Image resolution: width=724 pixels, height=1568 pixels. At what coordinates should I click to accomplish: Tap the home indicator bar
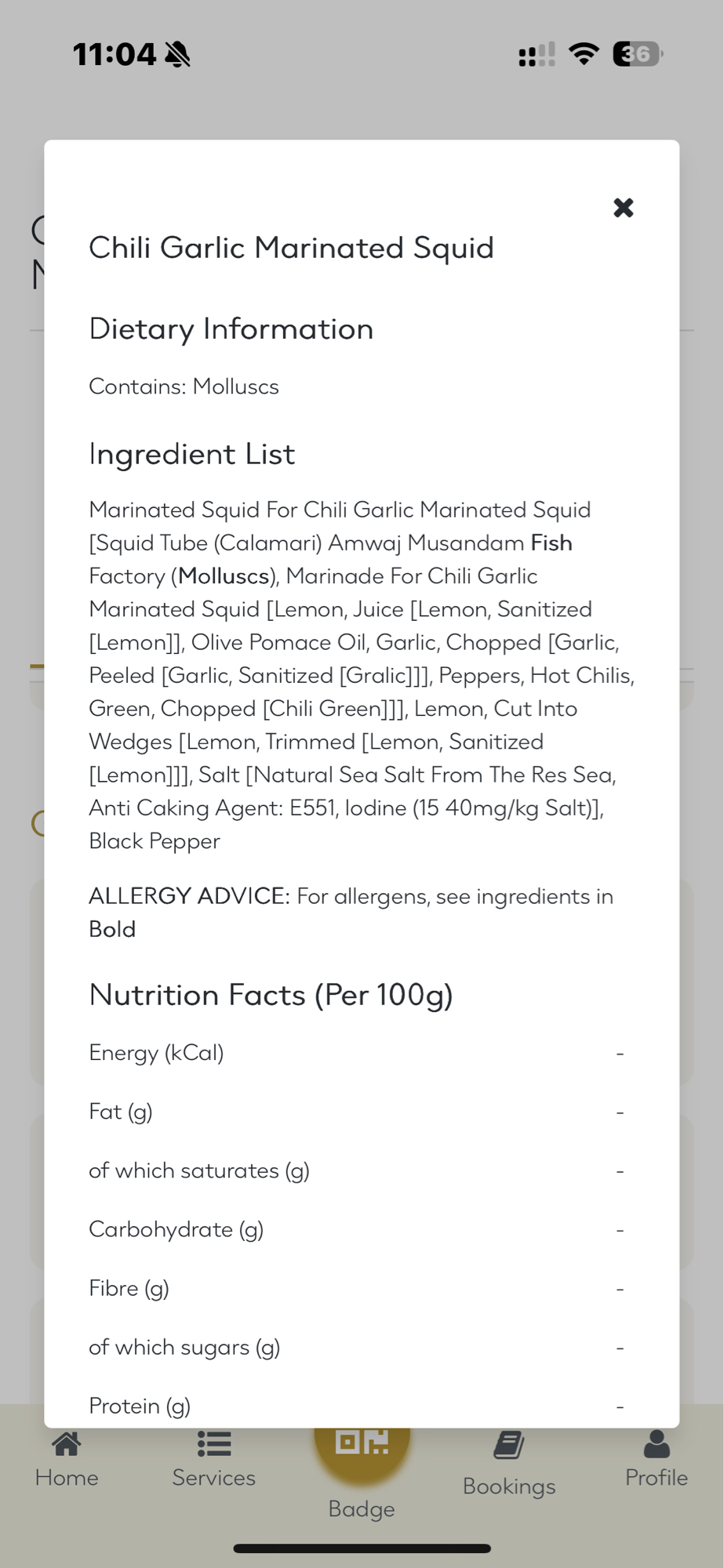(x=362, y=1548)
